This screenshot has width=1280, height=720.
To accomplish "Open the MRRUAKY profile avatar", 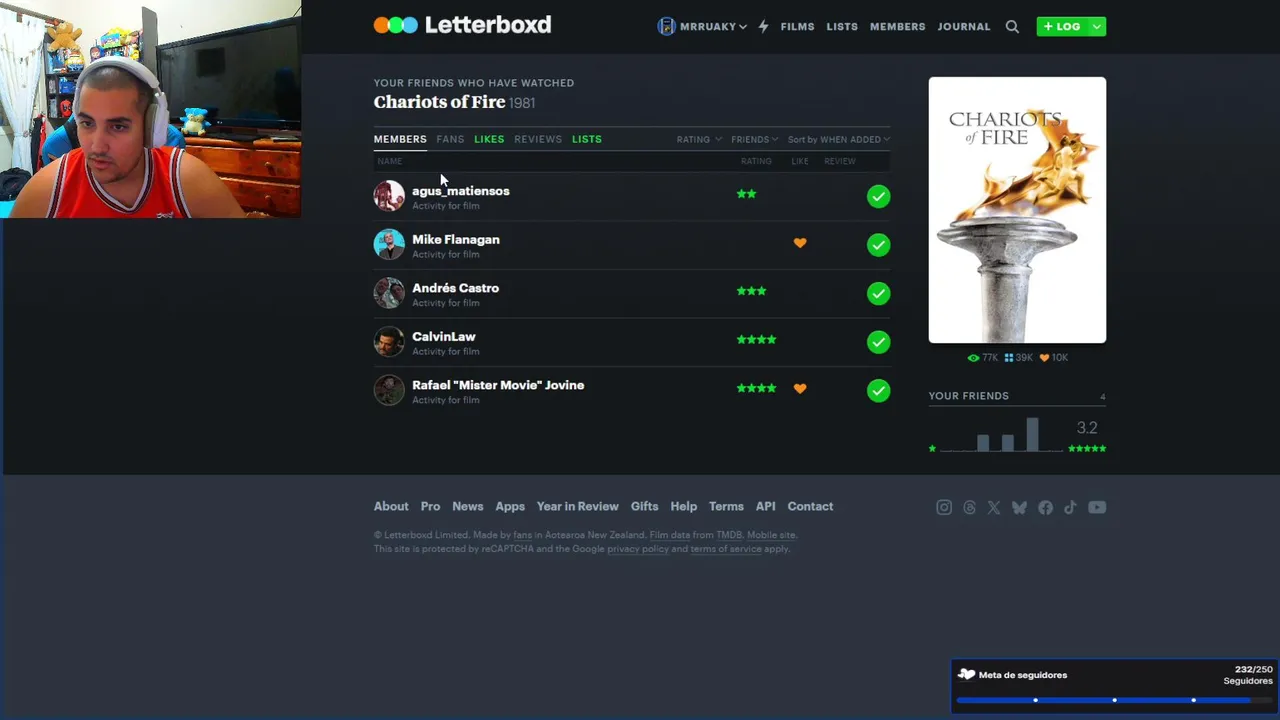I will pos(666,26).
